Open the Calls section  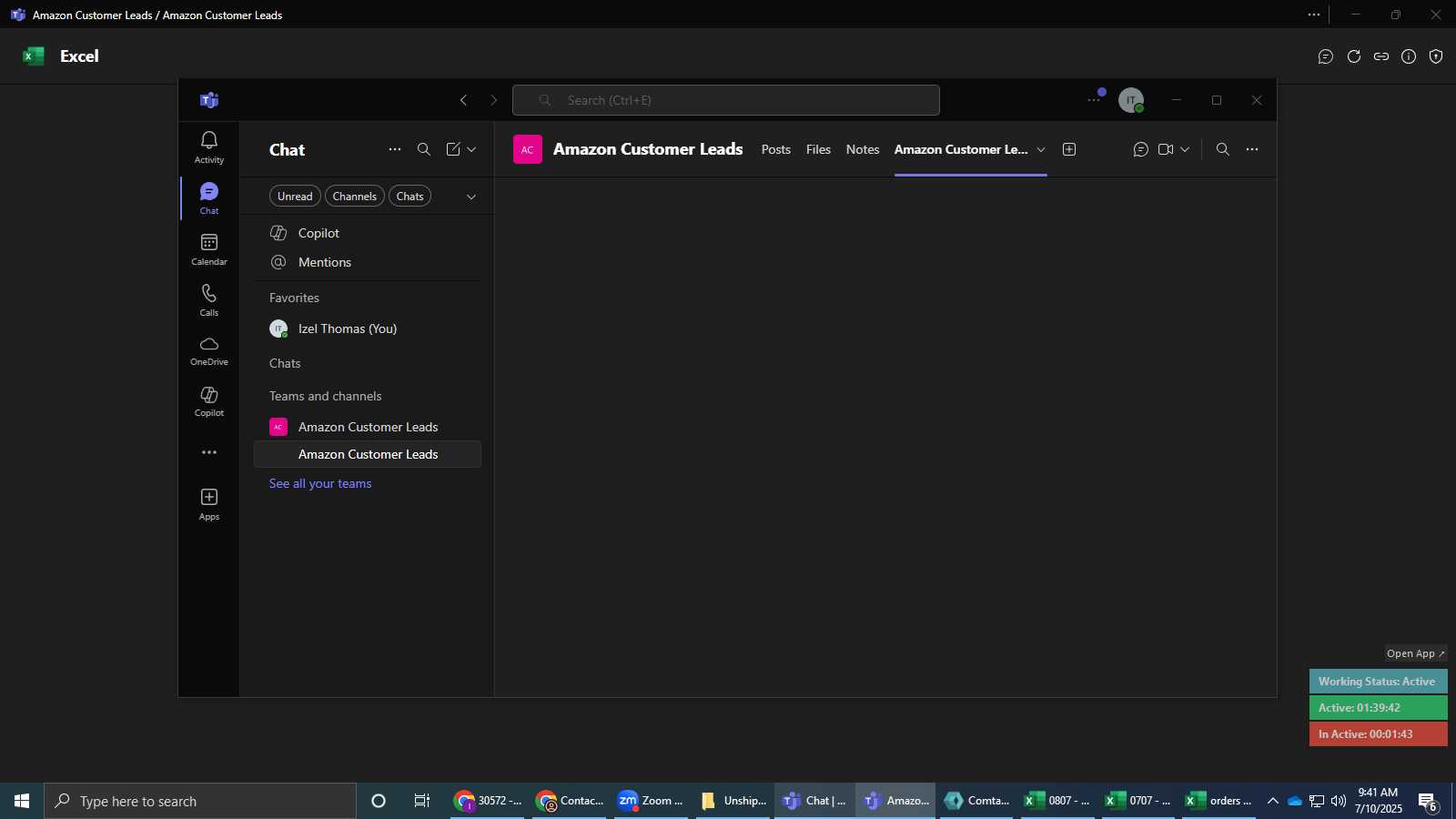coord(209,299)
